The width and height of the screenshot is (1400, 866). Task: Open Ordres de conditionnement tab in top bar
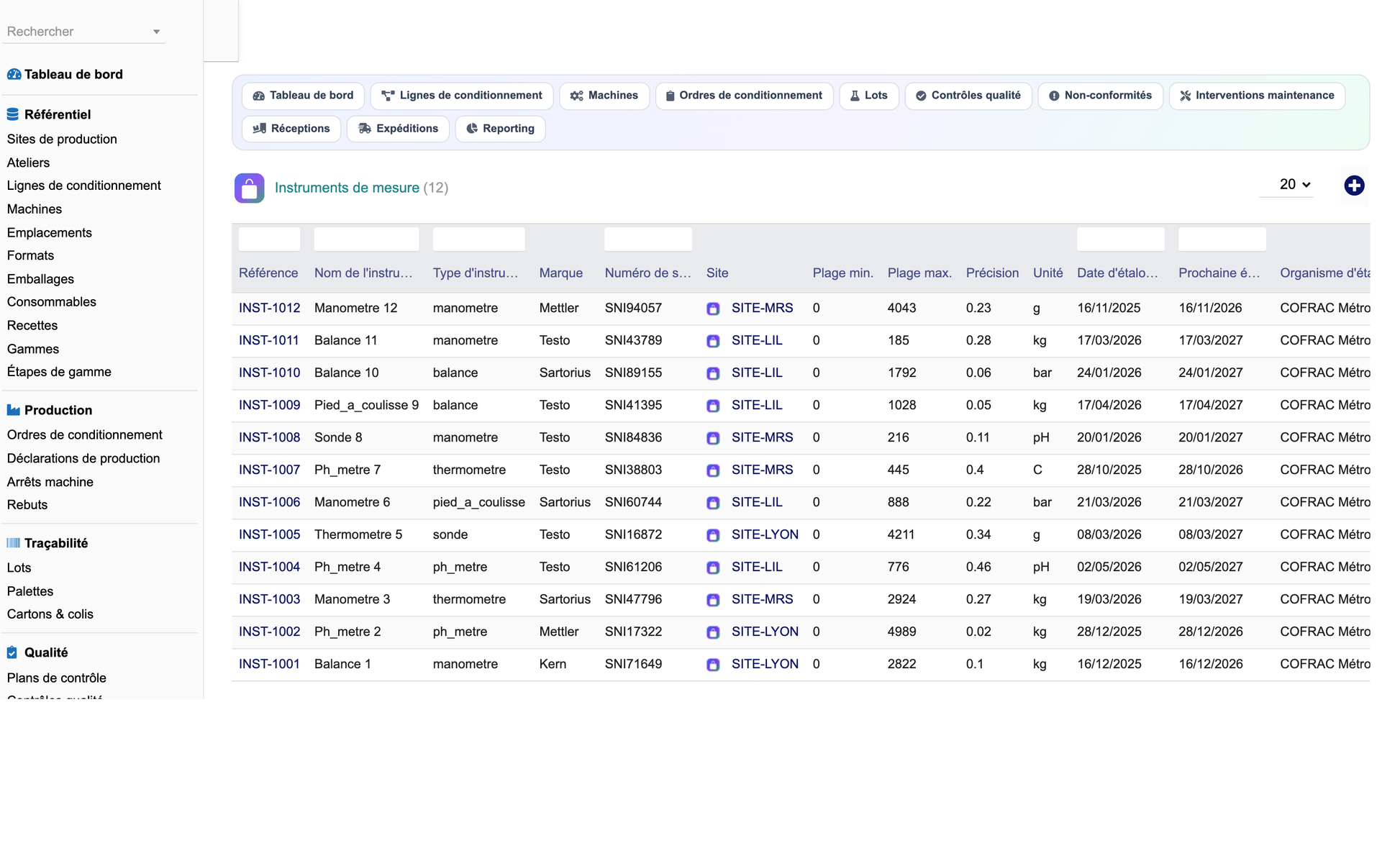pos(744,96)
